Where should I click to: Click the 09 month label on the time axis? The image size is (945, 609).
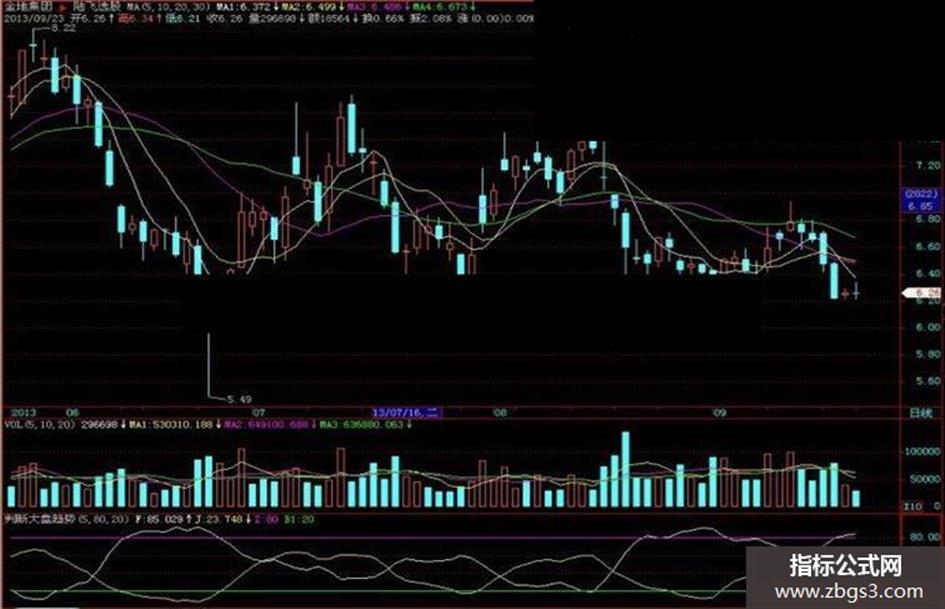(719, 413)
